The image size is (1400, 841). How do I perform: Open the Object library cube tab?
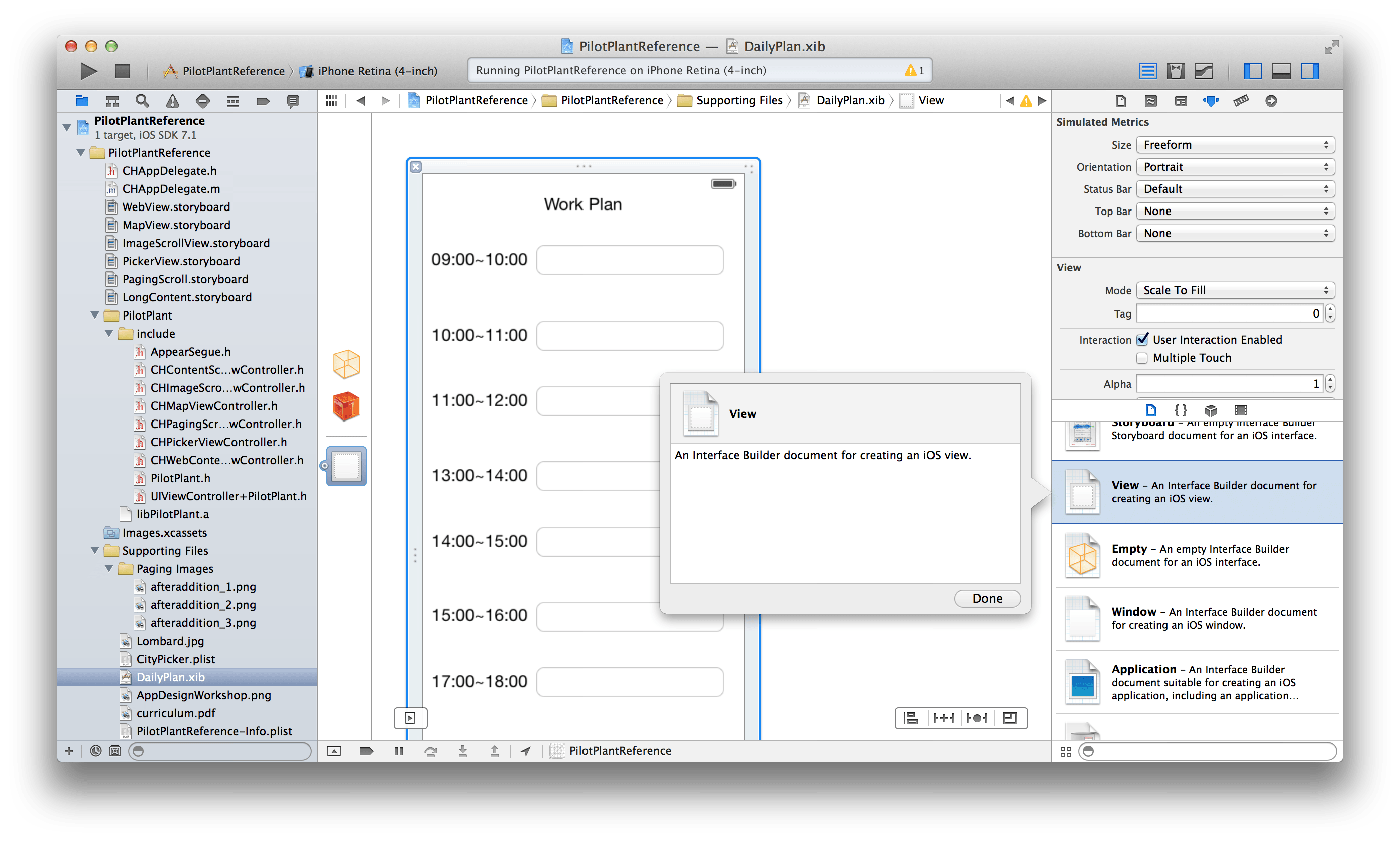tap(1211, 410)
